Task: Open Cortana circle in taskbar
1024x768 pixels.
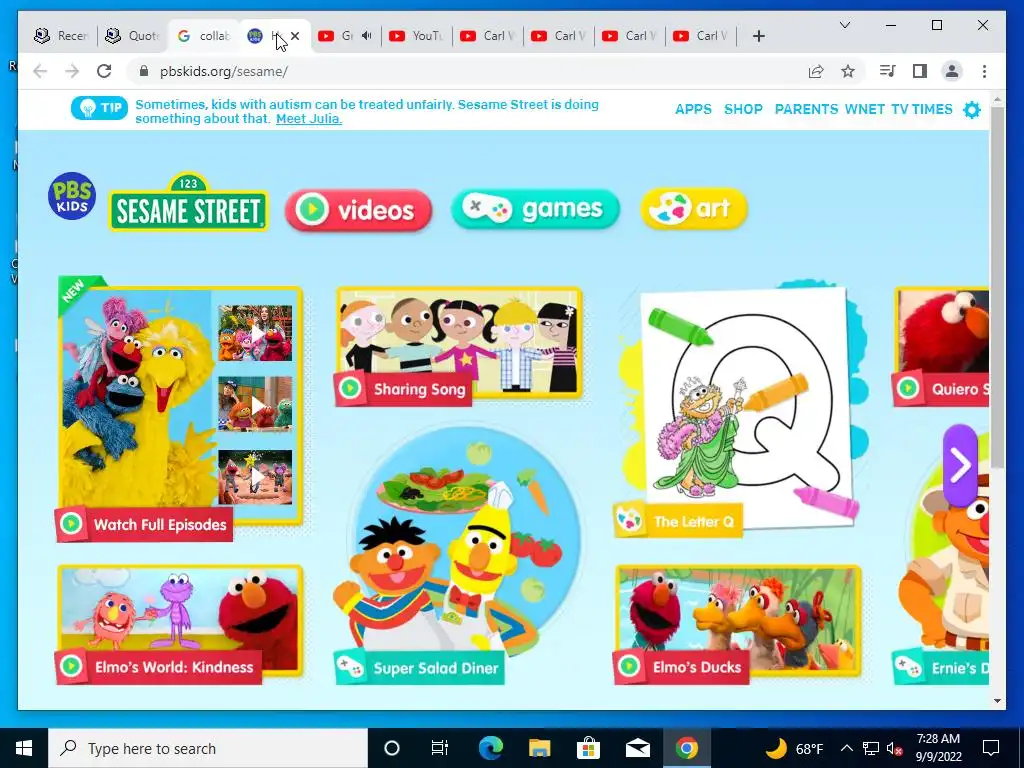Action: click(392, 748)
